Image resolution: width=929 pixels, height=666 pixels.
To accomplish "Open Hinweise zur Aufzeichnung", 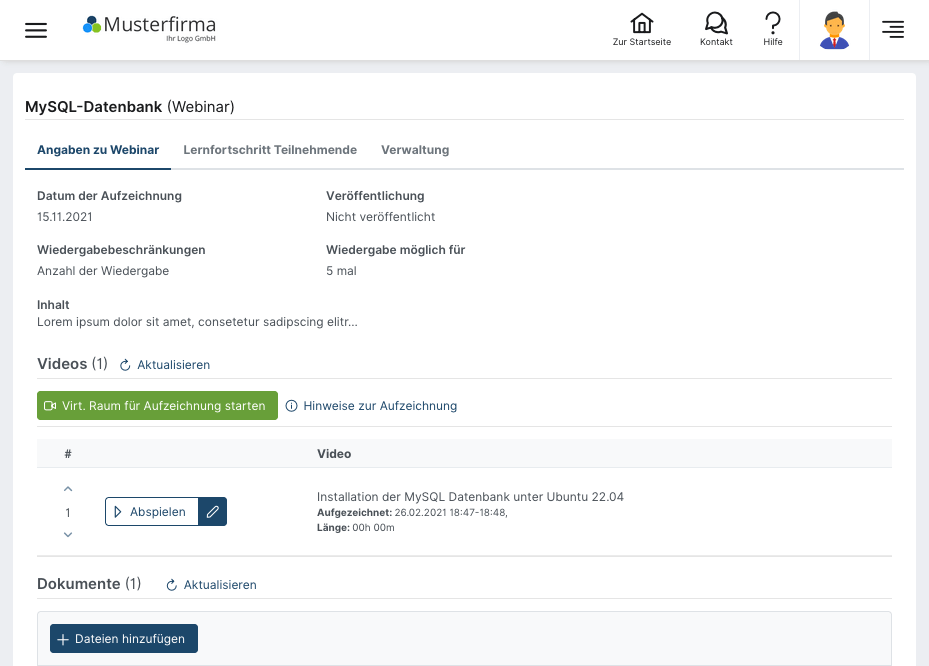I will [371, 406].
